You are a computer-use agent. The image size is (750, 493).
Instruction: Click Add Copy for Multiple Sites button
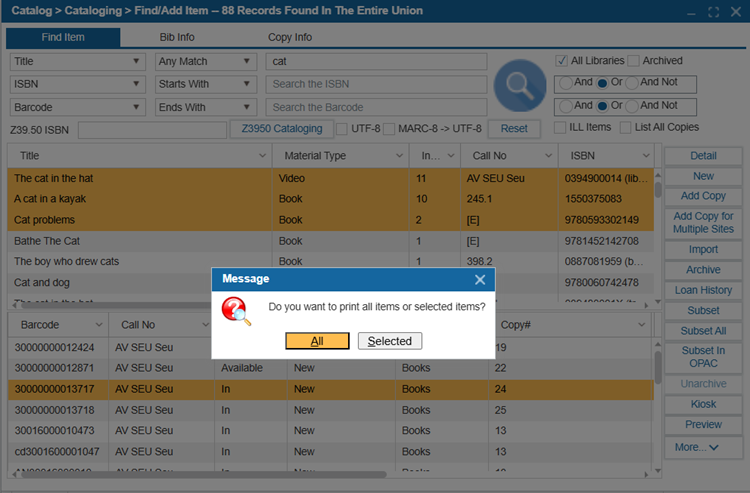tap(703, 223)
